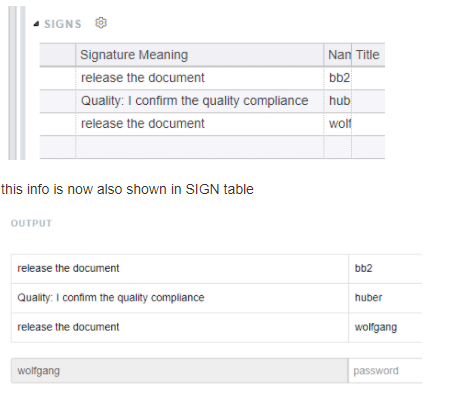454x395 pixels.
Task: Select the bb2 name cell in SIGNS table
Action: tap(337, 78)
